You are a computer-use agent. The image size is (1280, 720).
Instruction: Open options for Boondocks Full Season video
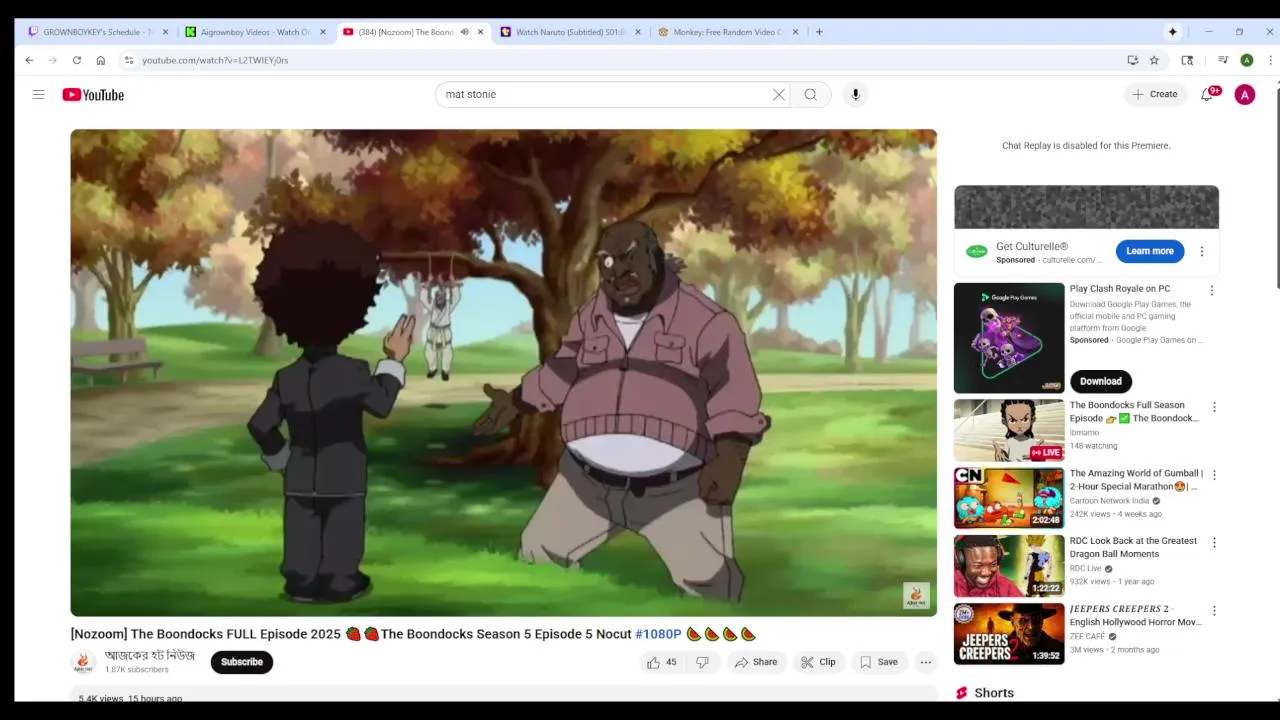[1214, 408]
